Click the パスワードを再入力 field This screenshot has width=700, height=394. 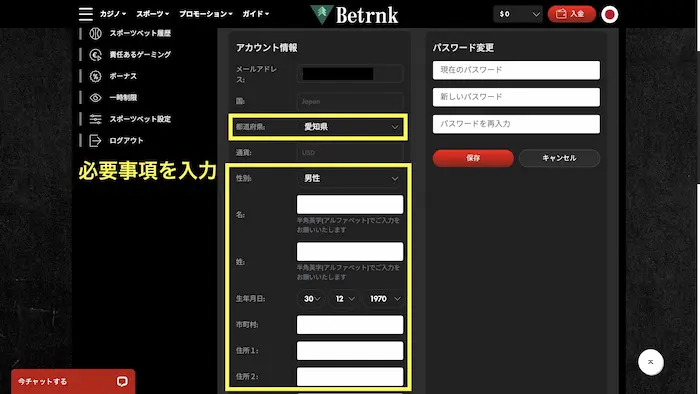tap(516, 124)
